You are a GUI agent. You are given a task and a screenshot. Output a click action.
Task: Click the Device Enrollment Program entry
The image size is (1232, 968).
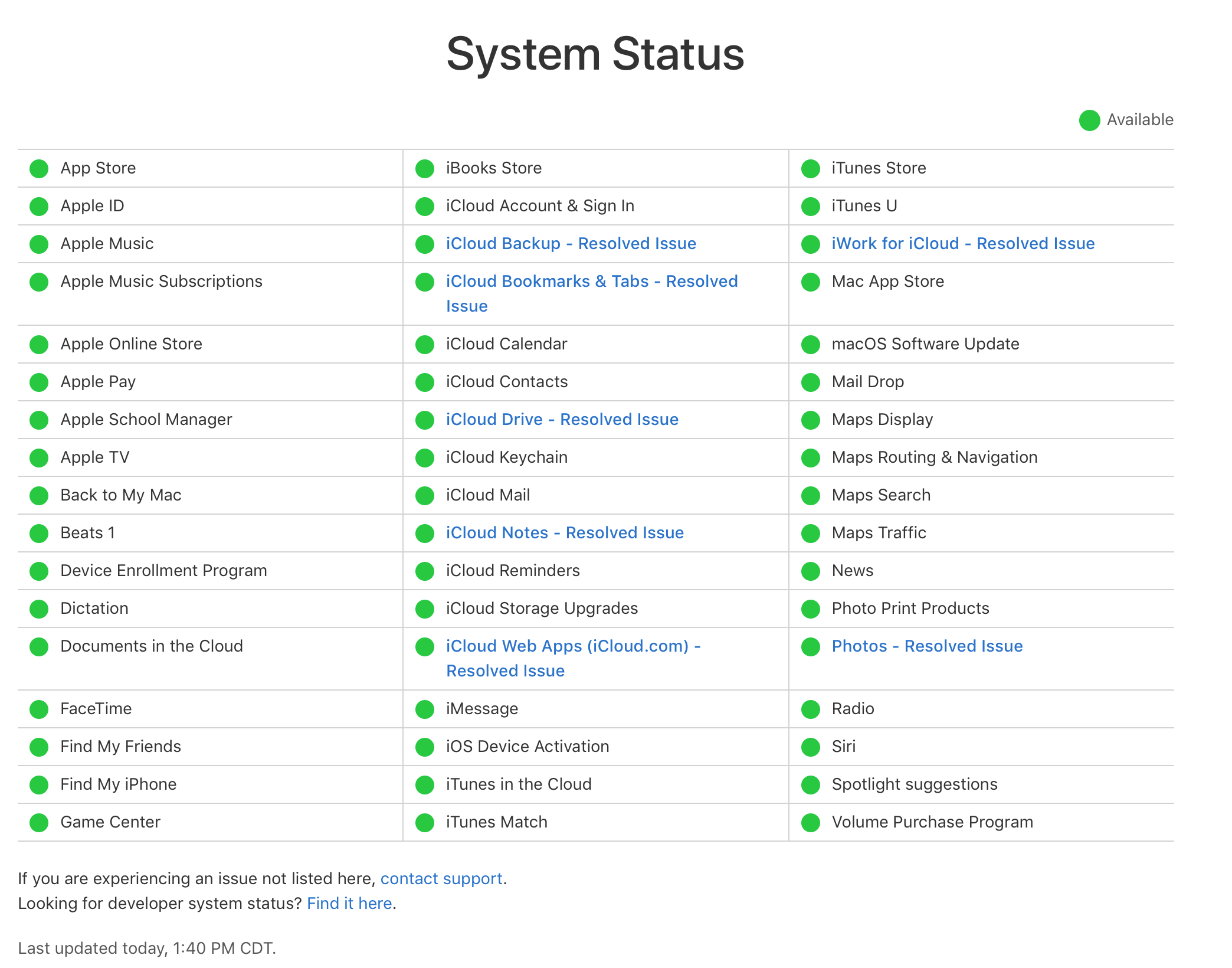[164, 571]
